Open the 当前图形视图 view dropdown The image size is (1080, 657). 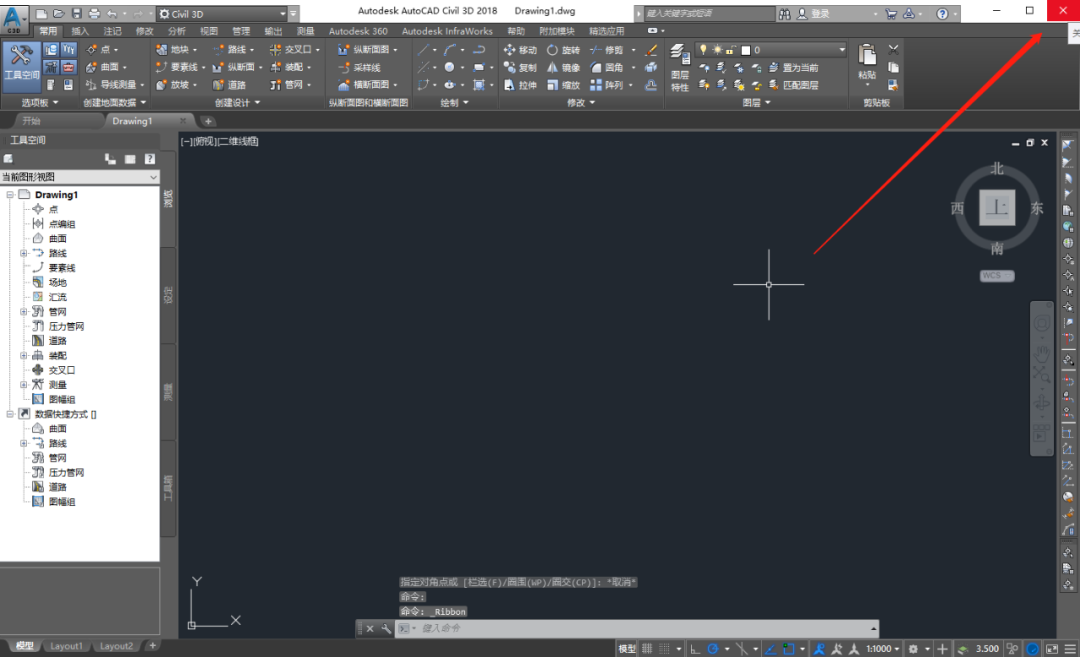80,177
